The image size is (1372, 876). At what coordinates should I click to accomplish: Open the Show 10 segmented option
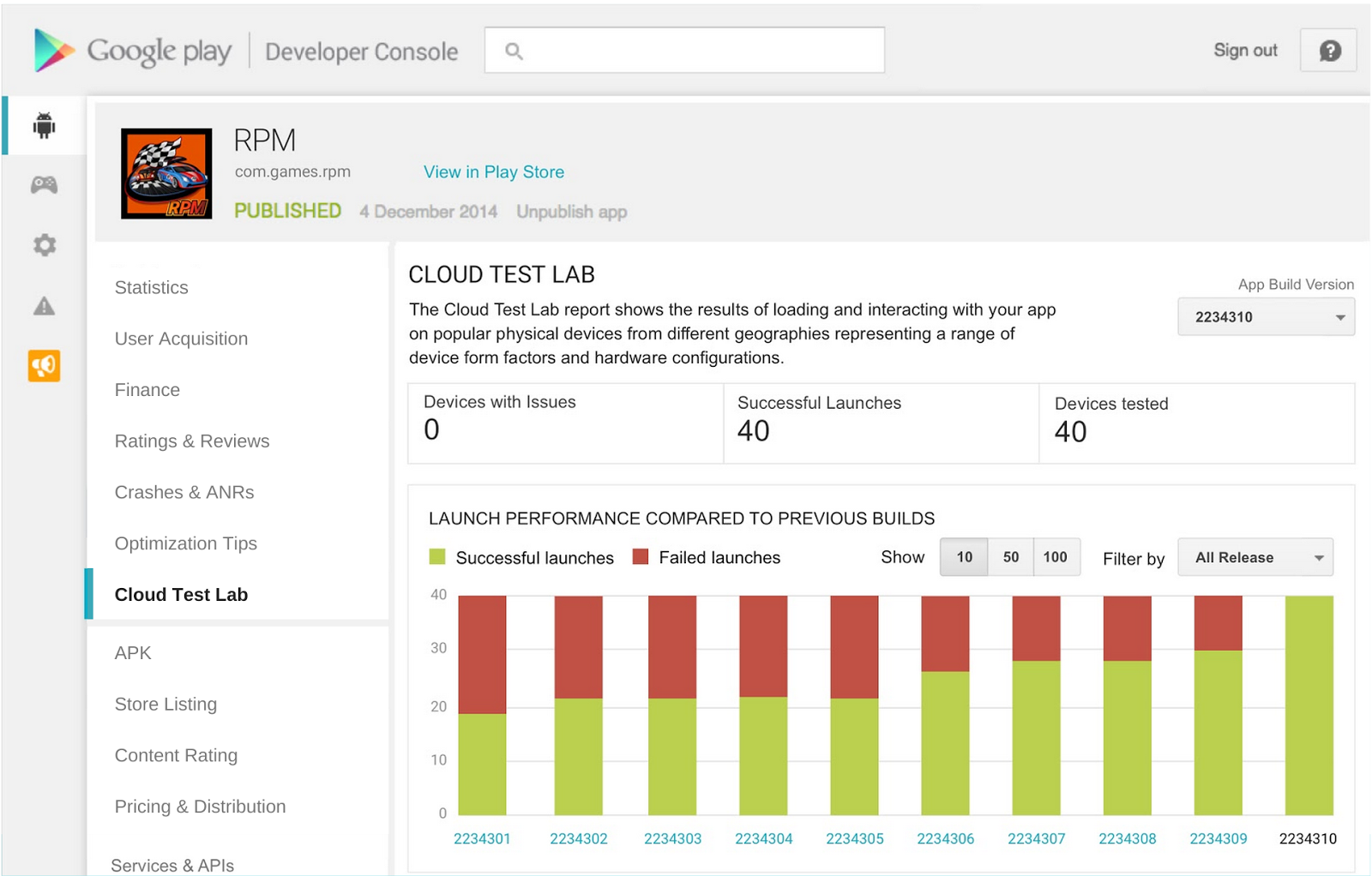tap(963, 557)
